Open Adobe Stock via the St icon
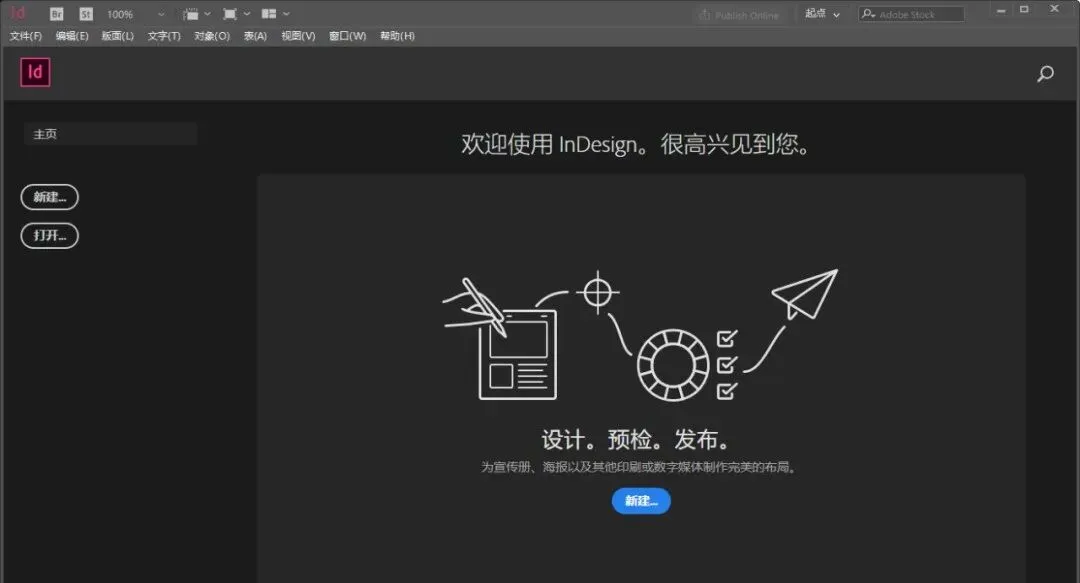Viewport: 1080px width, 583px height. click(85, 14)
